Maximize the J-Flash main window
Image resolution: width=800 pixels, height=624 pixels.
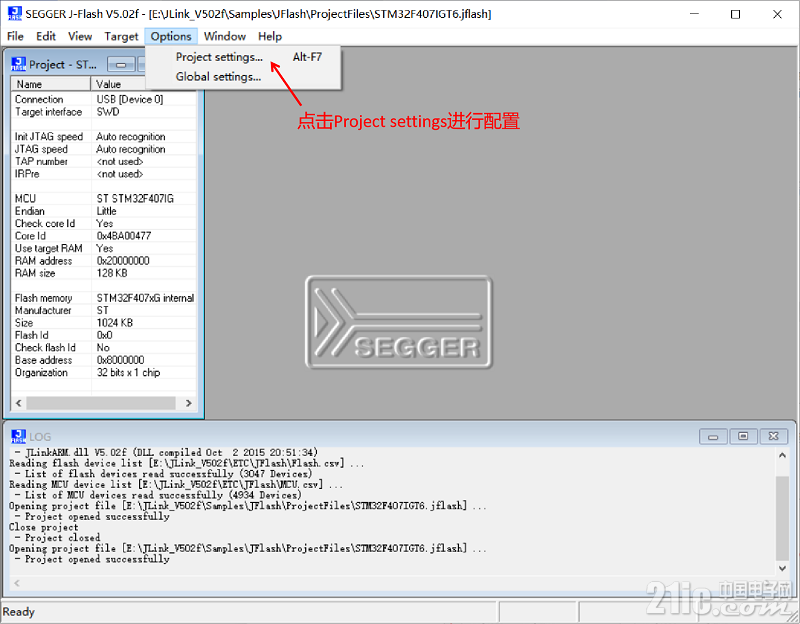coord(735,14)
